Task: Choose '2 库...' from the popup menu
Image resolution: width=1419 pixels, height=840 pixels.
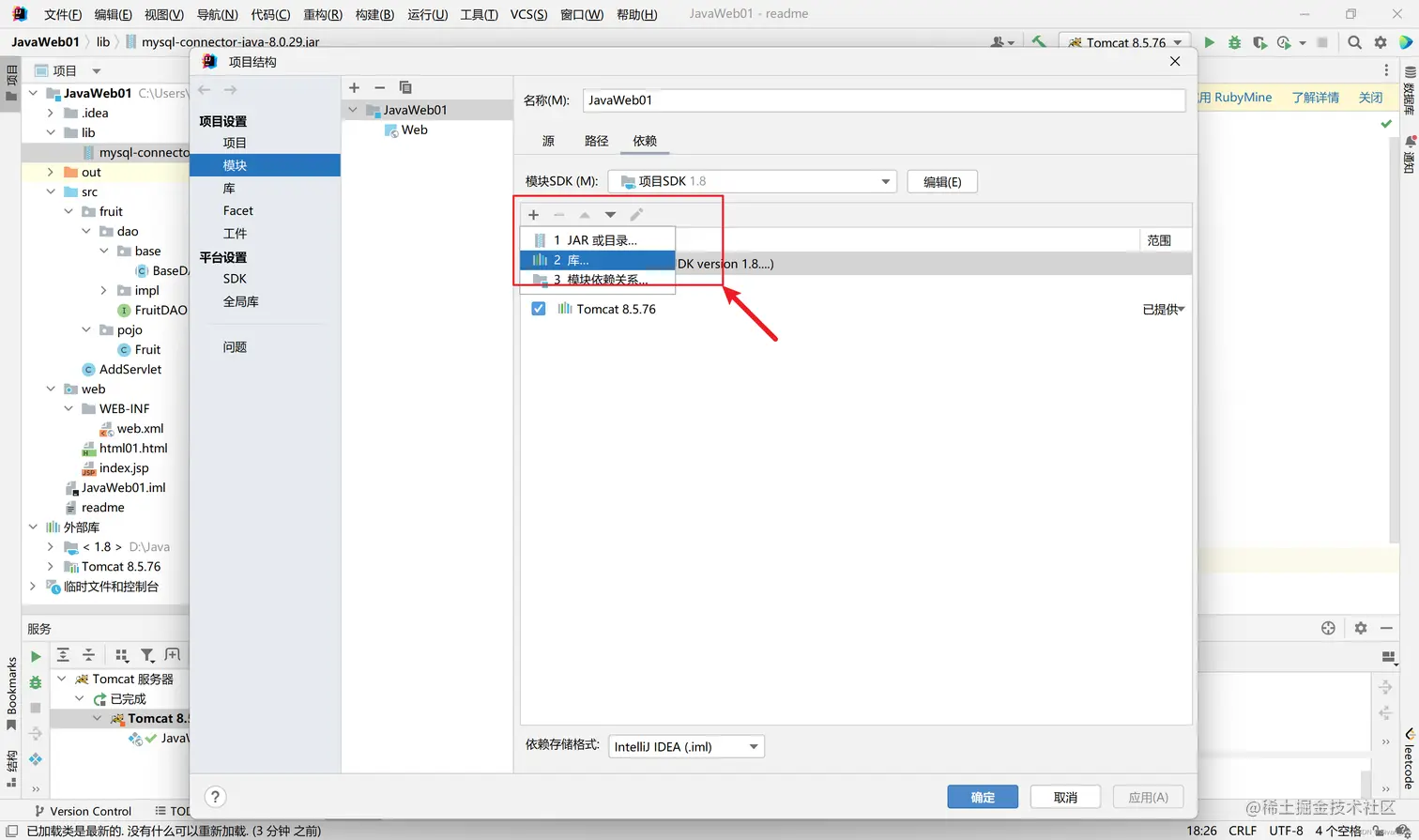Action: coord(597,260)
